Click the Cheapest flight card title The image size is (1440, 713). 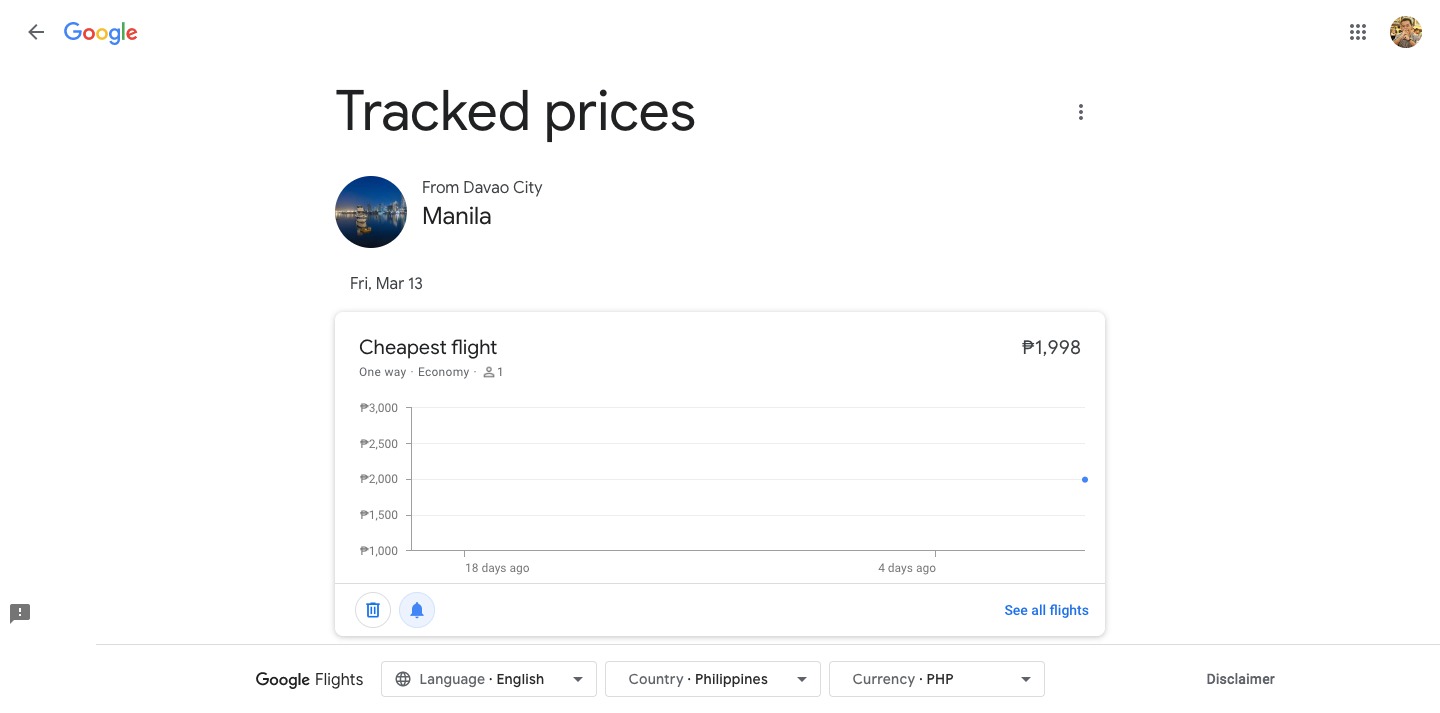tap(428, 347)
